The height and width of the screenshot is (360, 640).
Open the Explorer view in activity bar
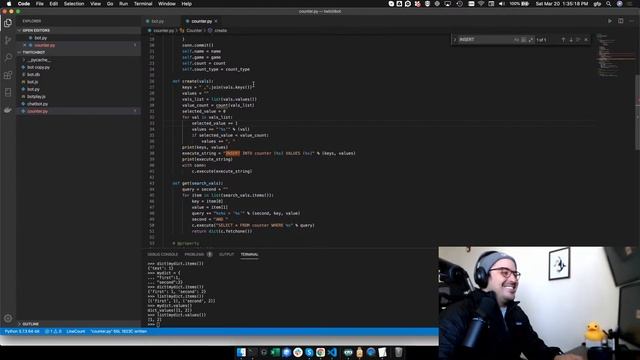pyautogui.click(x=8, y=23)
